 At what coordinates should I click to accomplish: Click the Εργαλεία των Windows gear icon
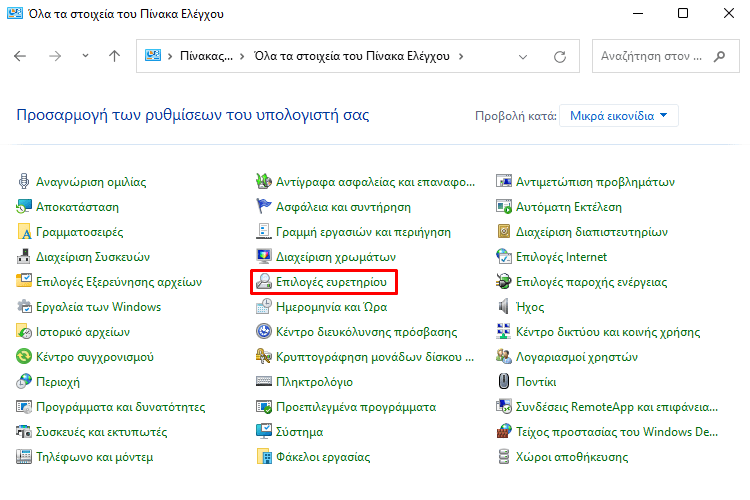coord(24,307)
